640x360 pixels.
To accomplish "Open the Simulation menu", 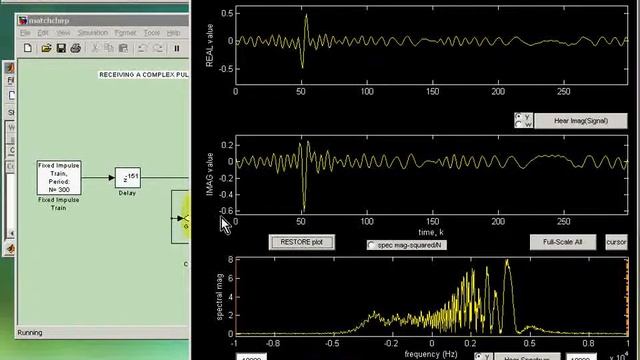I will click(x=93, y=33).
